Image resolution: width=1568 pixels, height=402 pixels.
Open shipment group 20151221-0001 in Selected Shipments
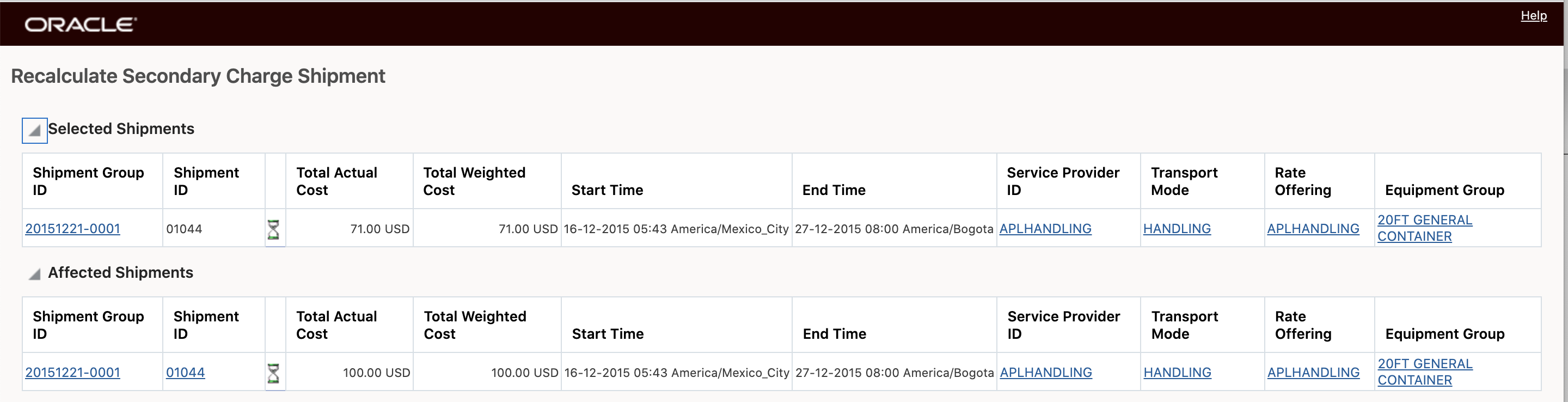(72, 229)
